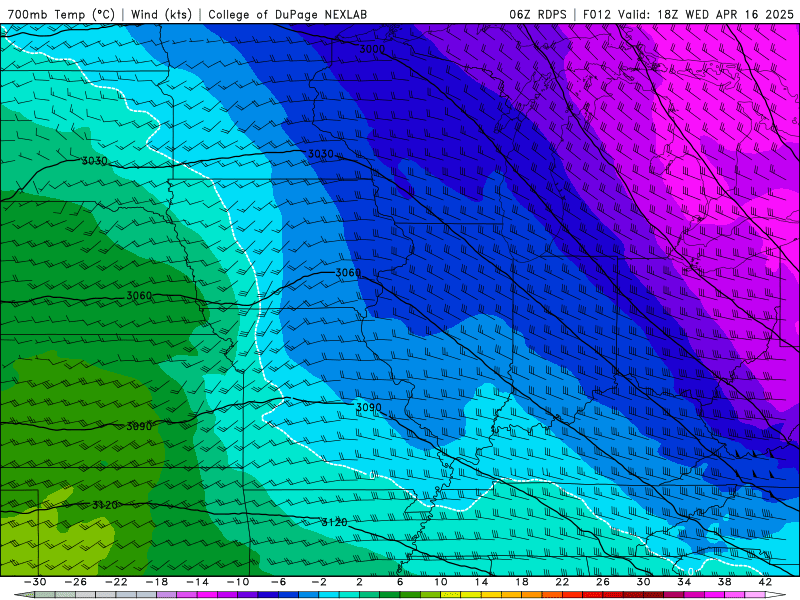Click the positive 6 tick label on the scale
Screen dimensions: 800x600
pos(400,582)
